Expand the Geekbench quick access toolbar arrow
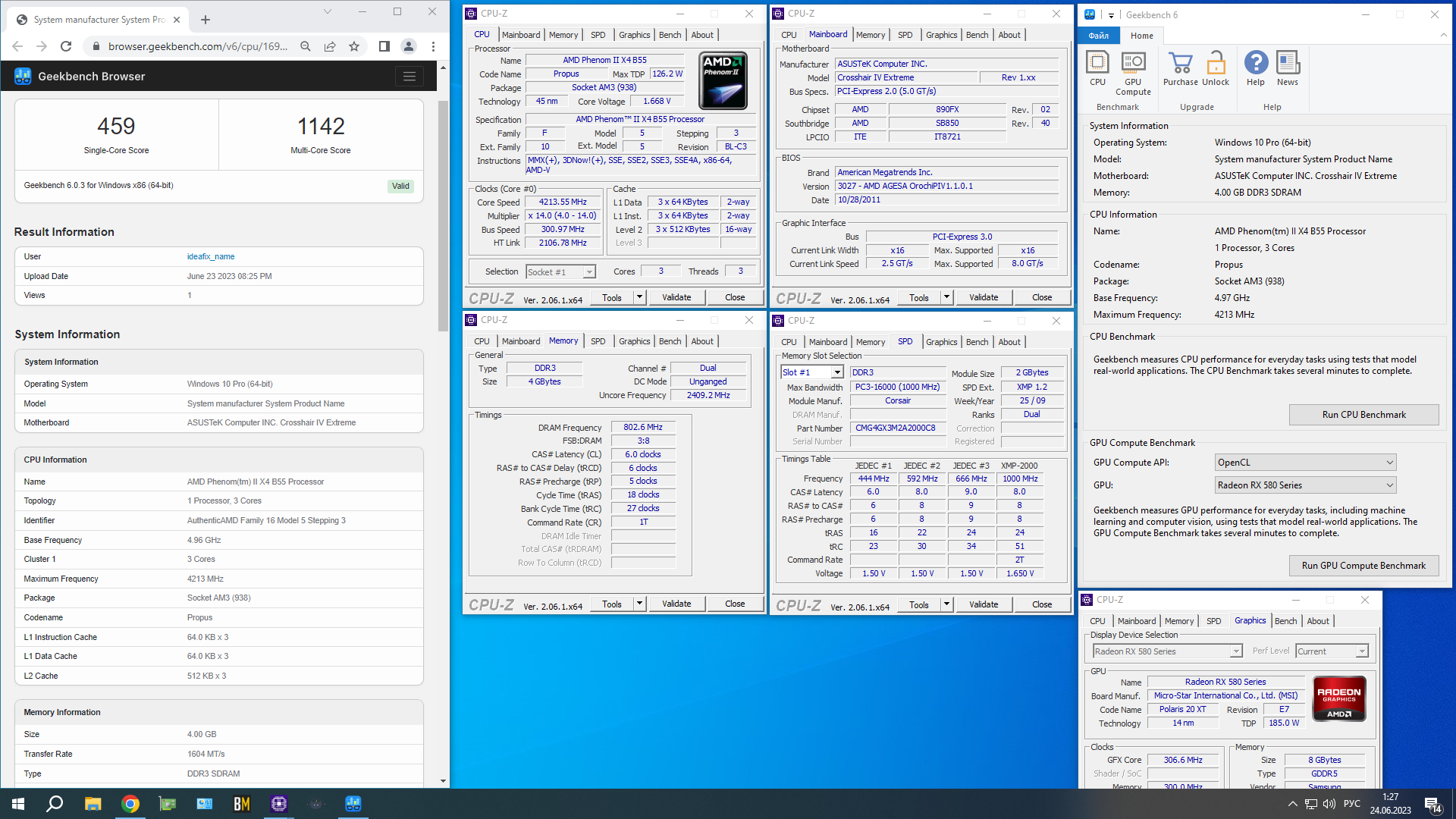 pos(1111,15)
